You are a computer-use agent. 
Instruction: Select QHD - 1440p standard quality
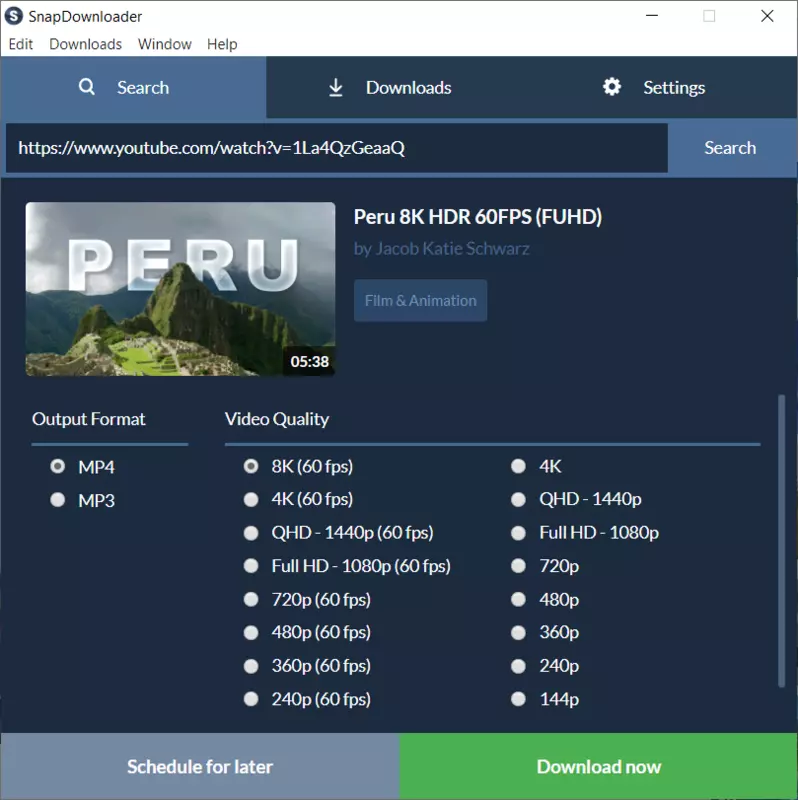(x=518, y=499)
